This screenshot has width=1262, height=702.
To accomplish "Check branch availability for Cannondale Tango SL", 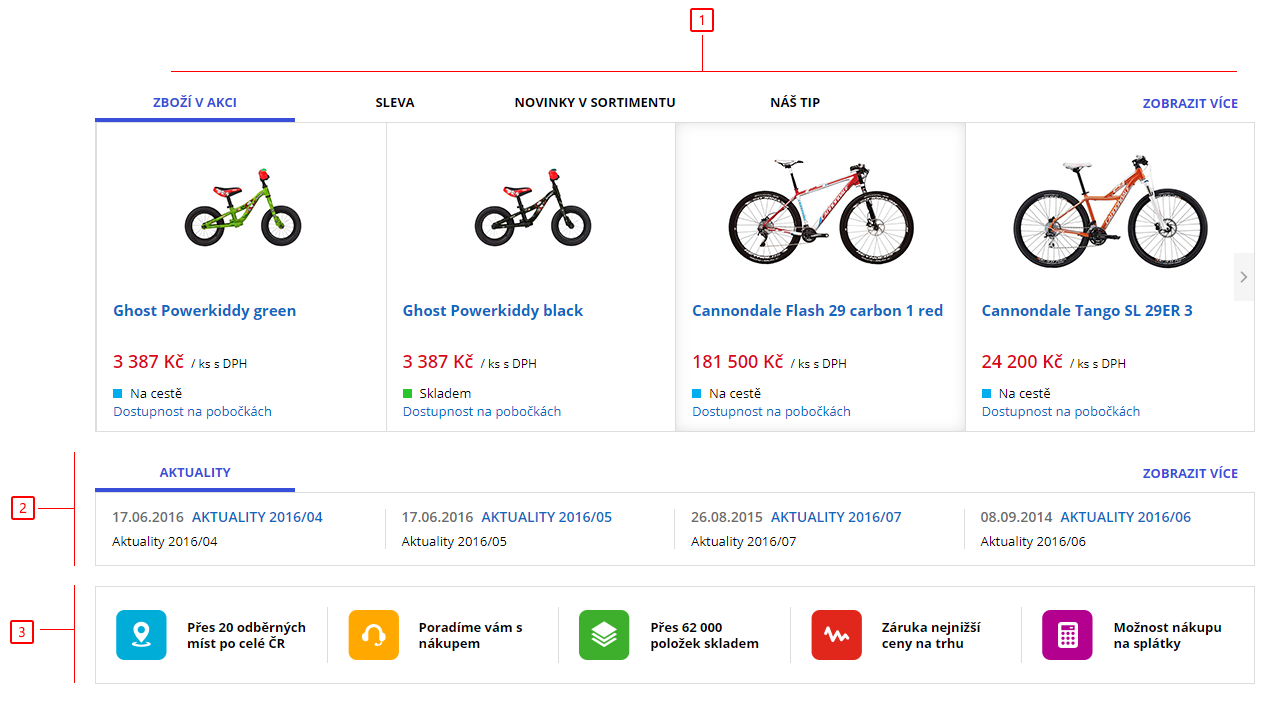I will (x=1061, y=411).
